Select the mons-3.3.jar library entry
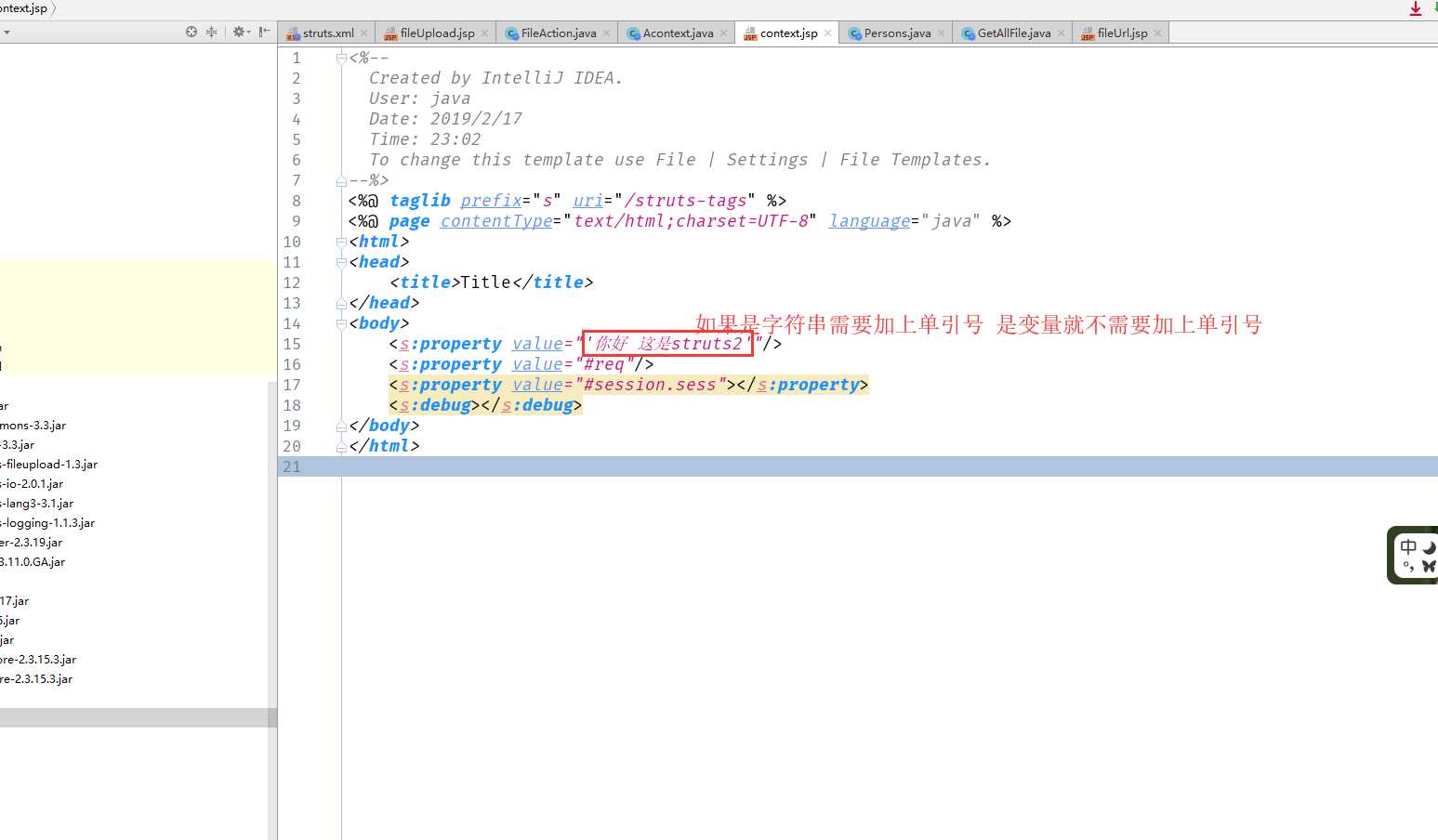The image size is (1438, 840). coord(33,426)
